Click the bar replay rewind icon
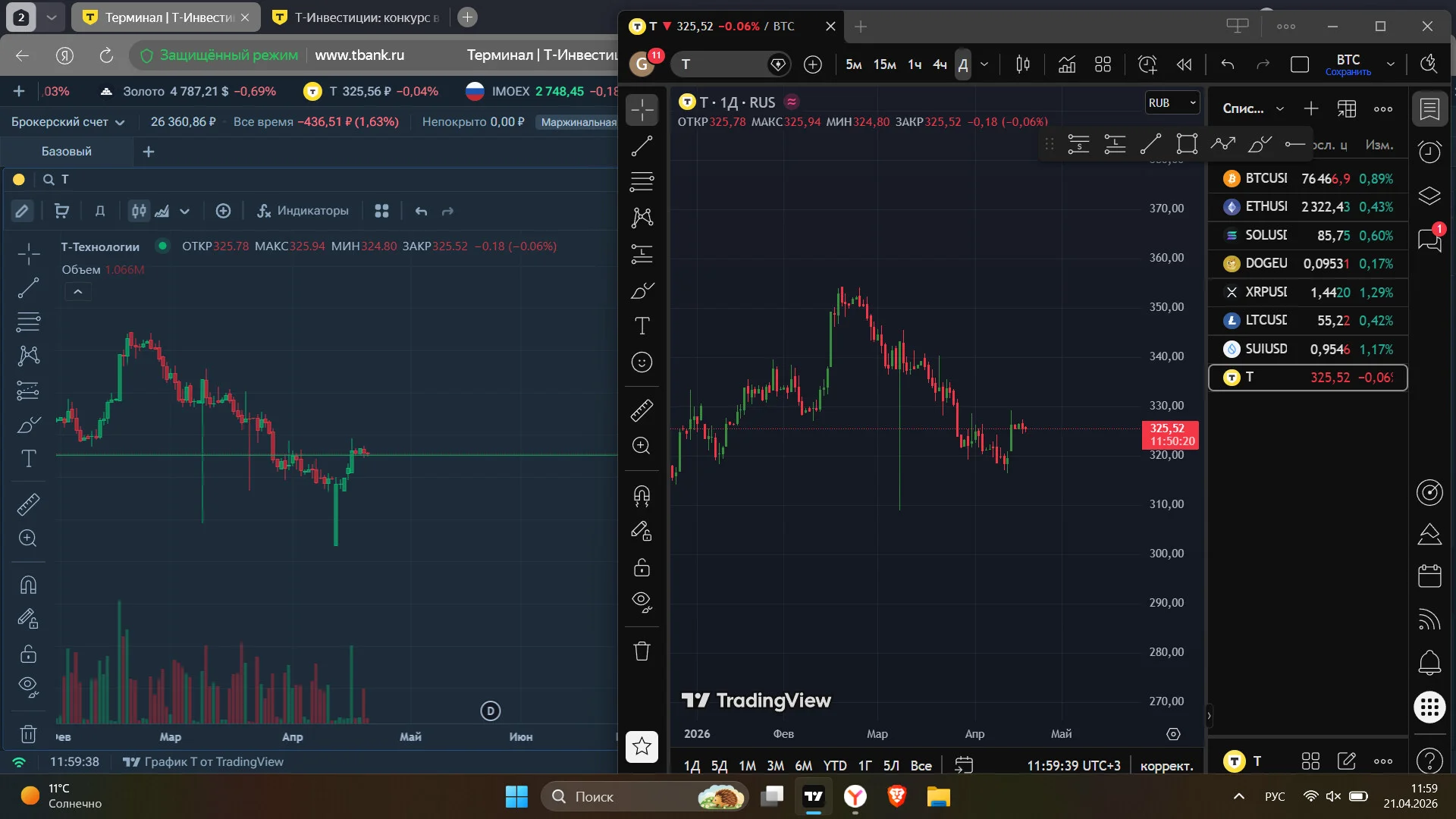Image resolution: width=1456 pixels, height=819 pixels. [1184, 64]
